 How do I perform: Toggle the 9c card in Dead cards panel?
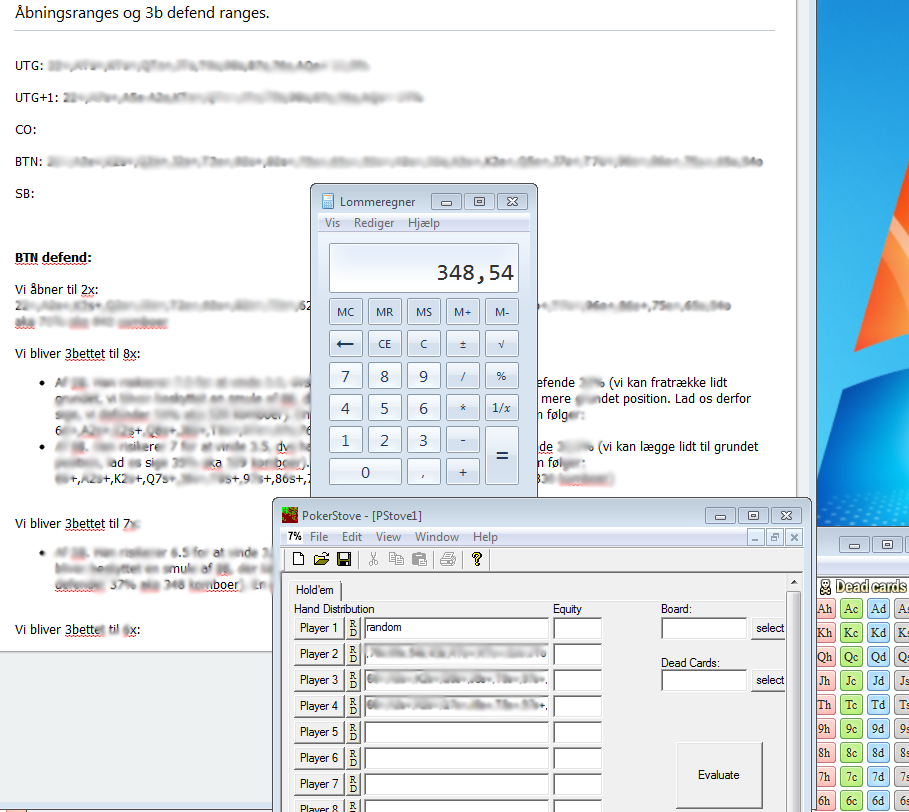[851, 729]
